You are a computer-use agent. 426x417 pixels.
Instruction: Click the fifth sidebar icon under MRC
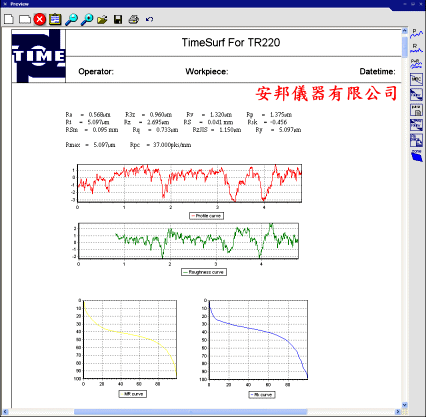pos(416,95)
